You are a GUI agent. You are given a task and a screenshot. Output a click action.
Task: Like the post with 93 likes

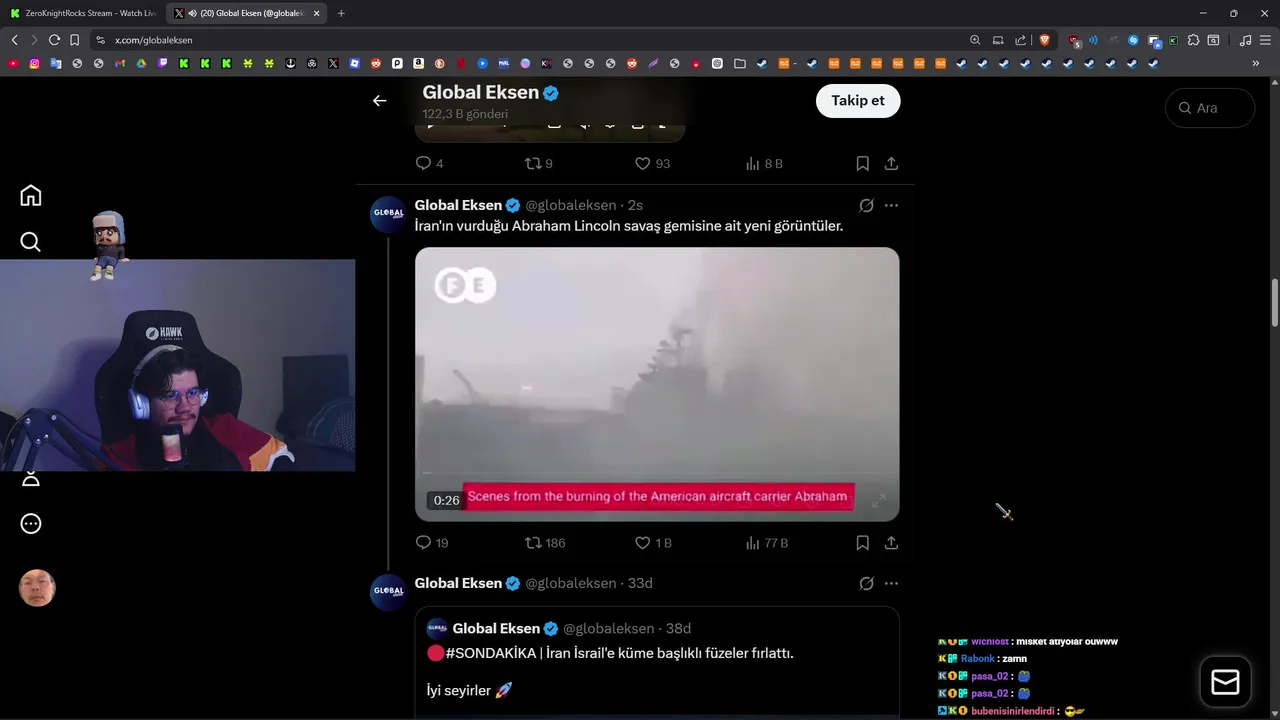tap(652, 163)
